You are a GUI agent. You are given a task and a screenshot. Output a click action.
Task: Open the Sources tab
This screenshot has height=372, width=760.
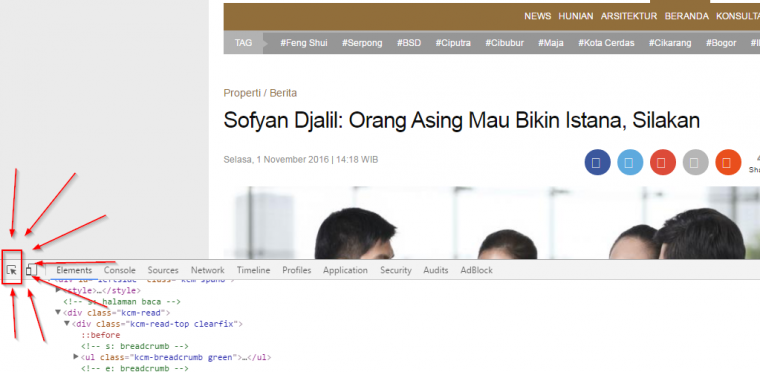tap(163, 270)
